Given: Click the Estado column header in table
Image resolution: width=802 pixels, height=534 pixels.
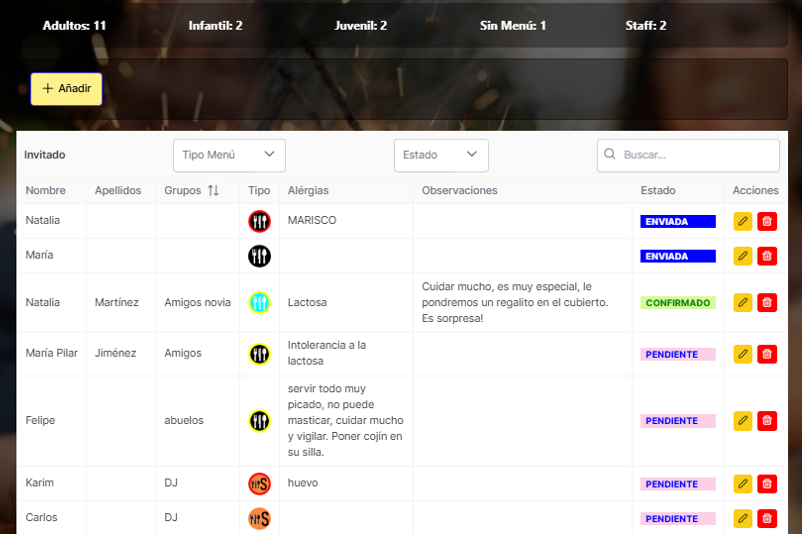Looking at the screenshot, I should [658, 190].
